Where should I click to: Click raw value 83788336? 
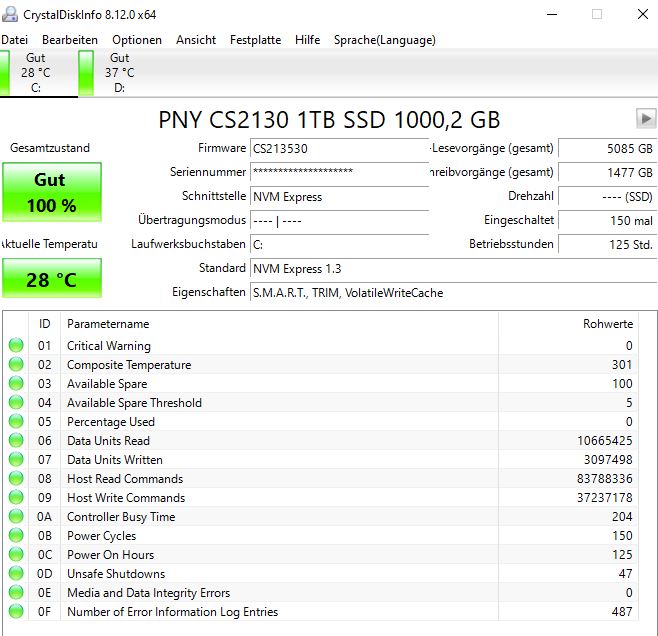pos(604,479)
